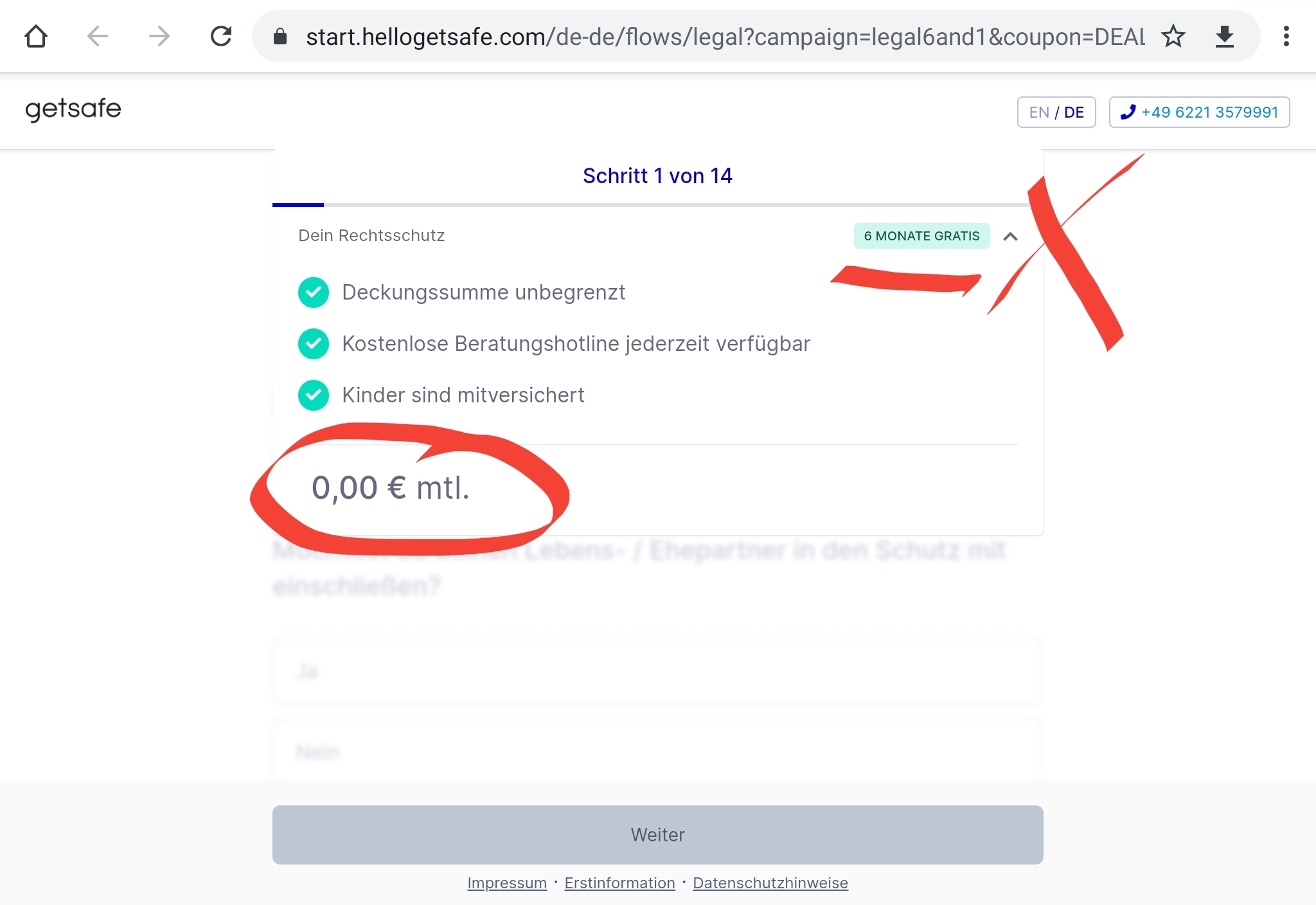Call the +49 6221 3579991 phone button
Viewport: 1316px width, 905px height.
[x=1199, y=112]
